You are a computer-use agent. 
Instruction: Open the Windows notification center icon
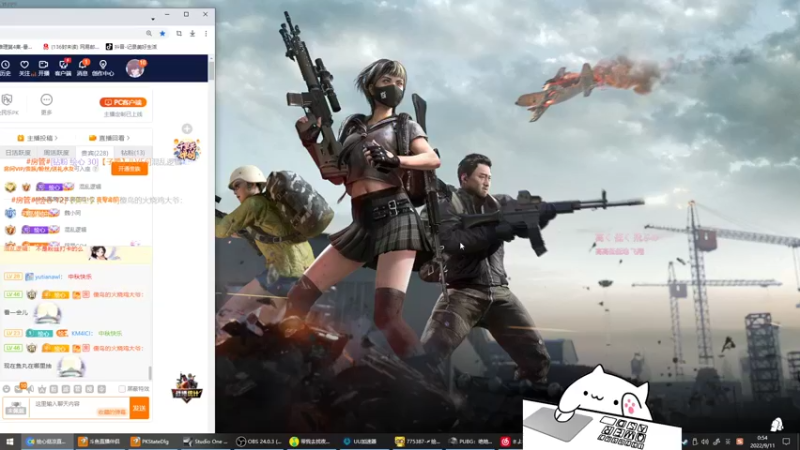(x=787, y=441)
